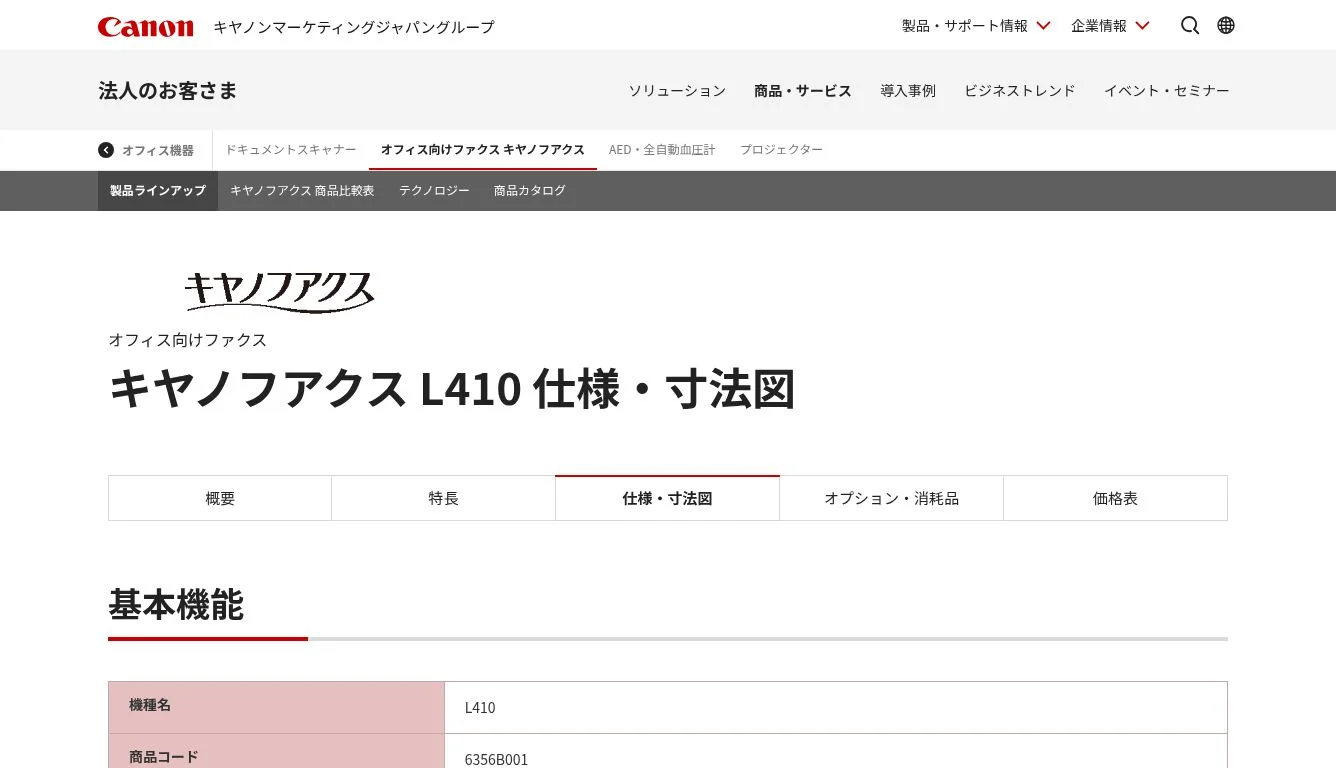The width and height of the screenshot is (1336, 768).
Task: Open the ソリューション menu
Action: [x=677, y=91]
